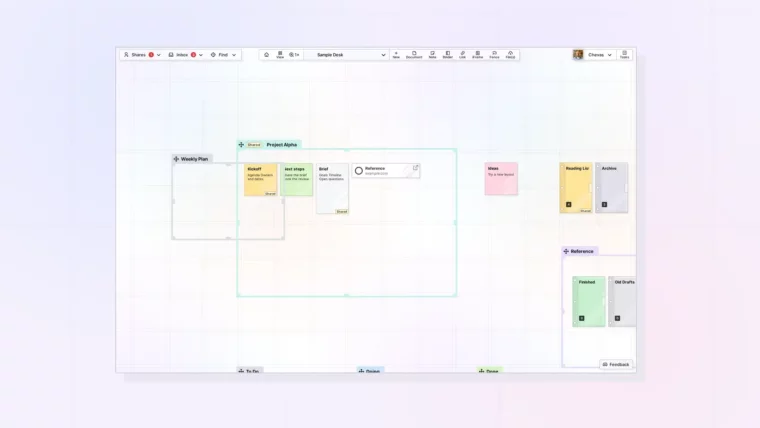Click the Find target icon

[x=213, y=55]
